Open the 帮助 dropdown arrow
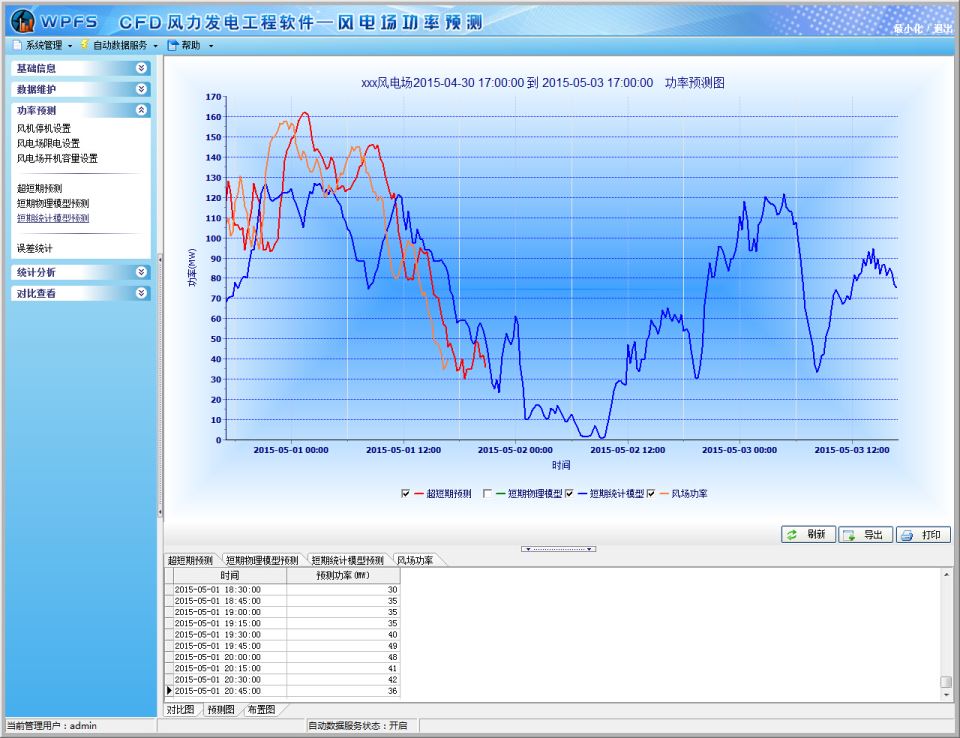The height and width of the screenshot is (738, 960). [x=211, y=46]
